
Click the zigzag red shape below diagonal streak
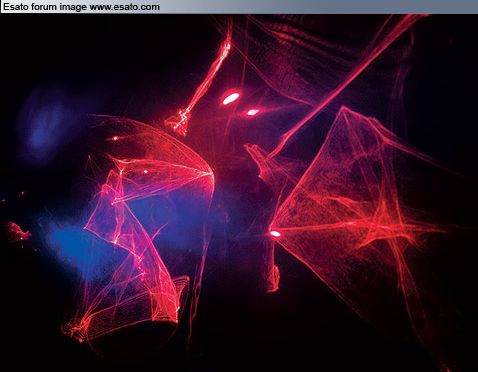pyautogui.click(x=178, y=122)
